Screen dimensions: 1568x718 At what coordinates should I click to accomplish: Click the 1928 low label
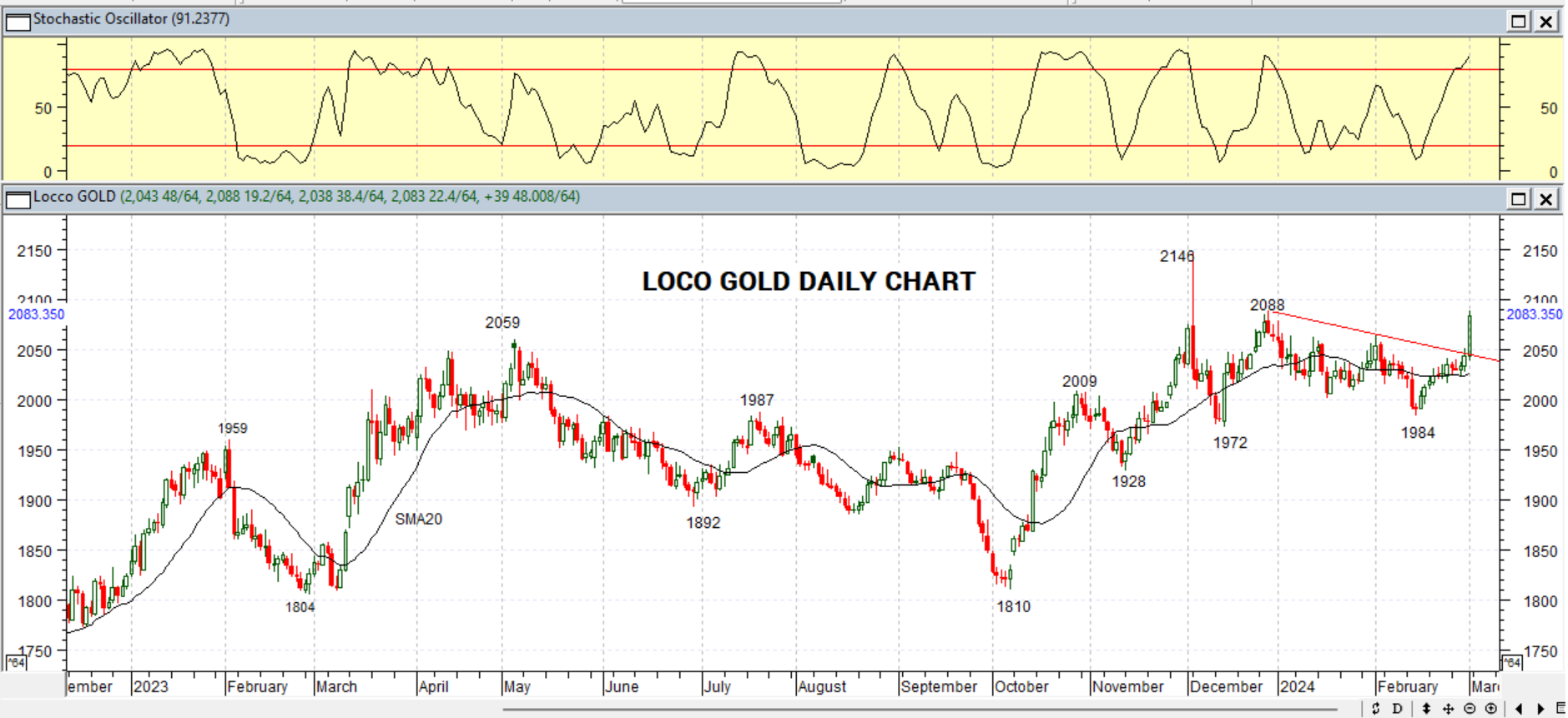tap(1128, 481)
